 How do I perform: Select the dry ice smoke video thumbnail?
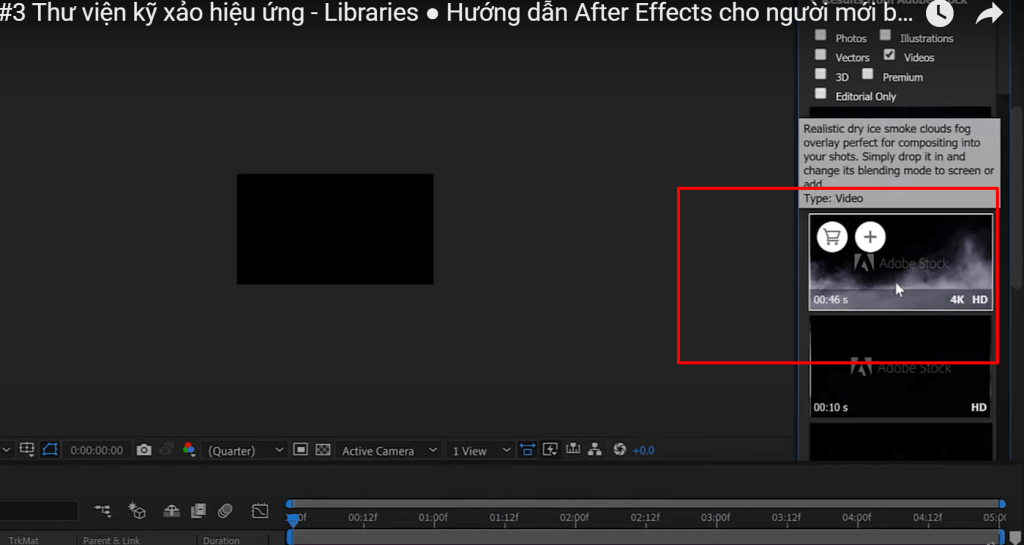pos(901,262)
